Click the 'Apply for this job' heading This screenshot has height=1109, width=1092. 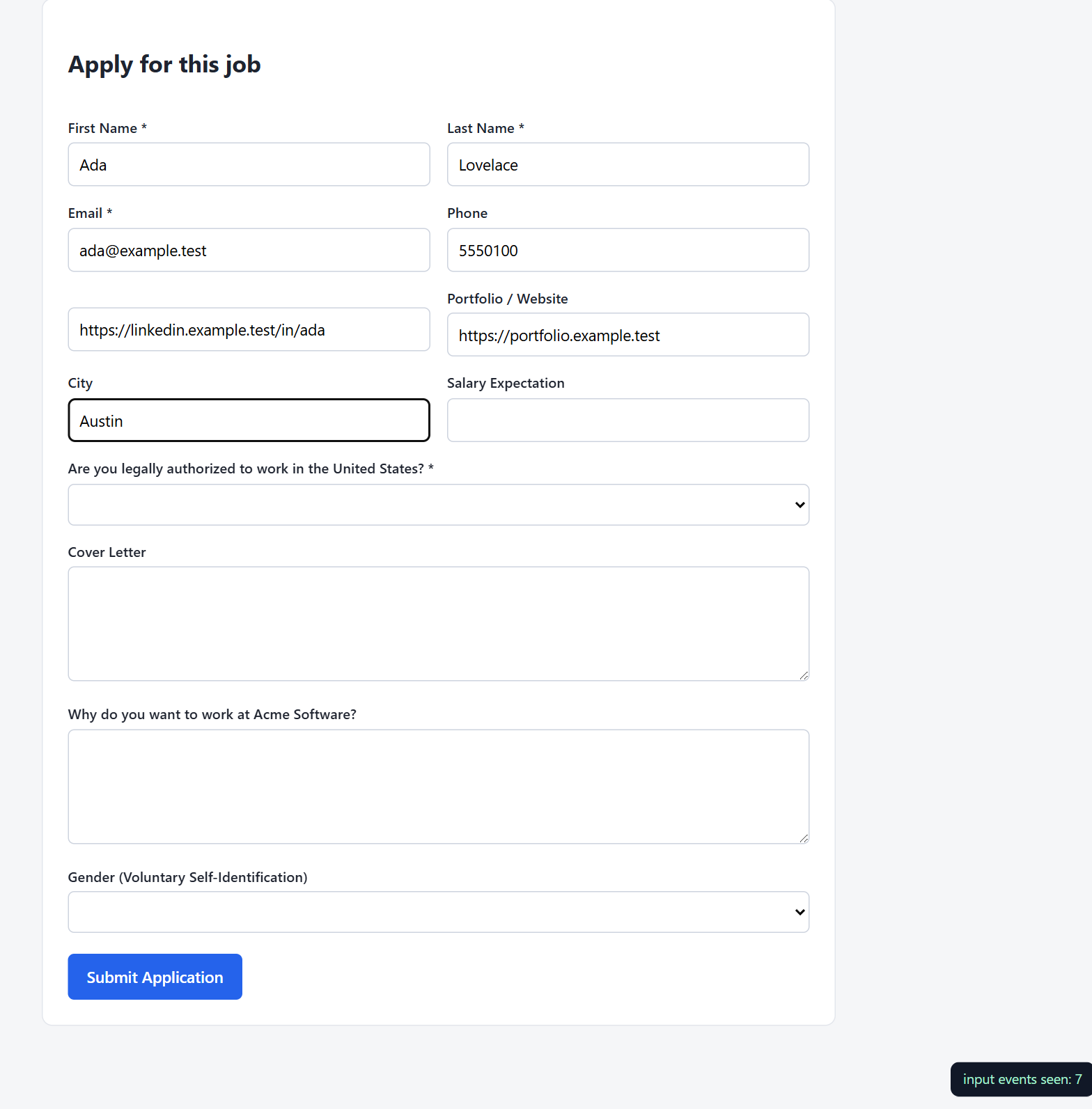click(164, 65)
